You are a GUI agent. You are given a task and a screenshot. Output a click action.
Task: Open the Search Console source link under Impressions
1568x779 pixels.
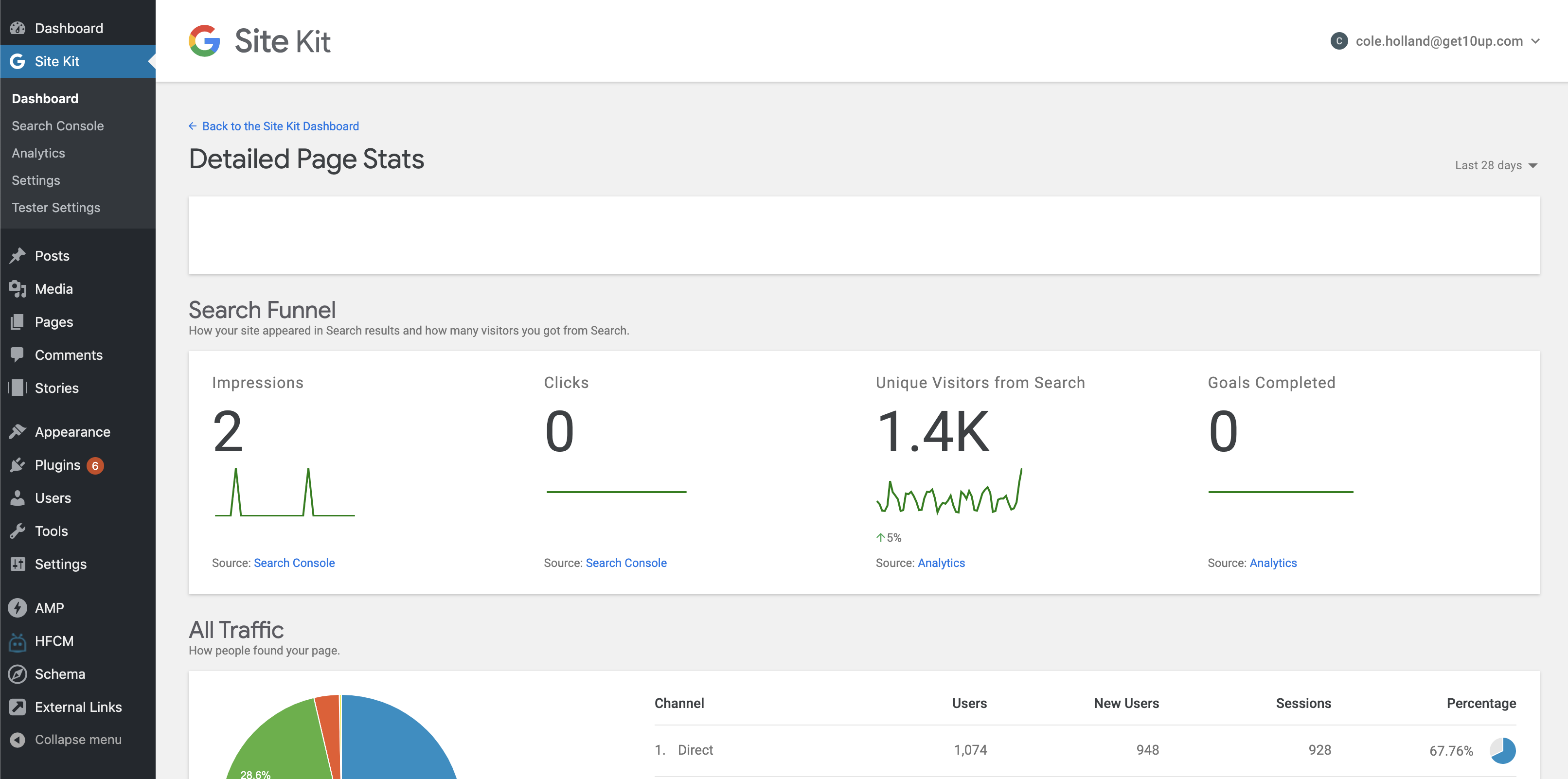[x=294, y=563]
